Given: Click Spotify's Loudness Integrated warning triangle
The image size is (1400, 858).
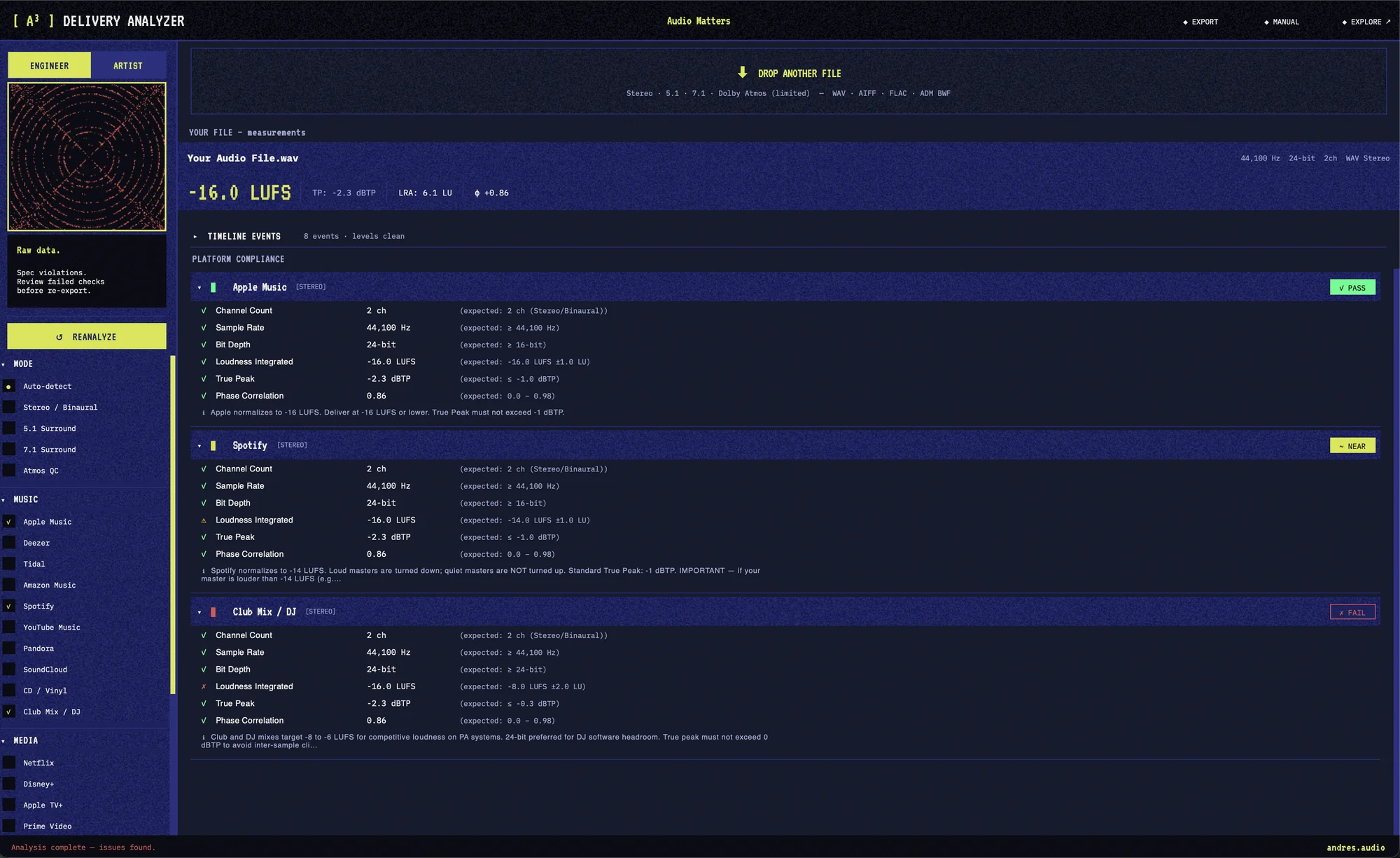Looking at the screenshot, I should [204, 520].
